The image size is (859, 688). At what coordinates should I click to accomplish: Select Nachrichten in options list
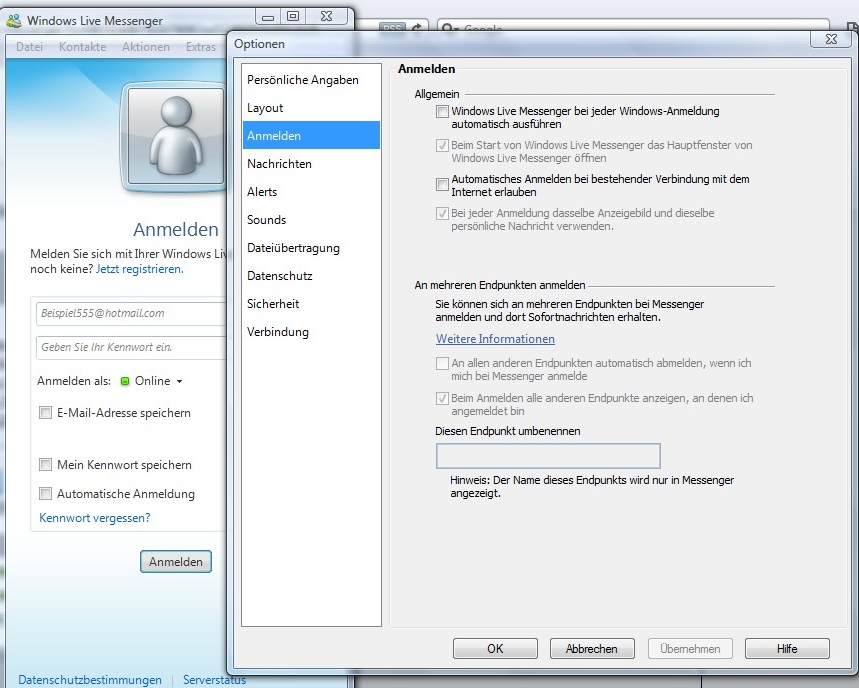pos(311,164)
